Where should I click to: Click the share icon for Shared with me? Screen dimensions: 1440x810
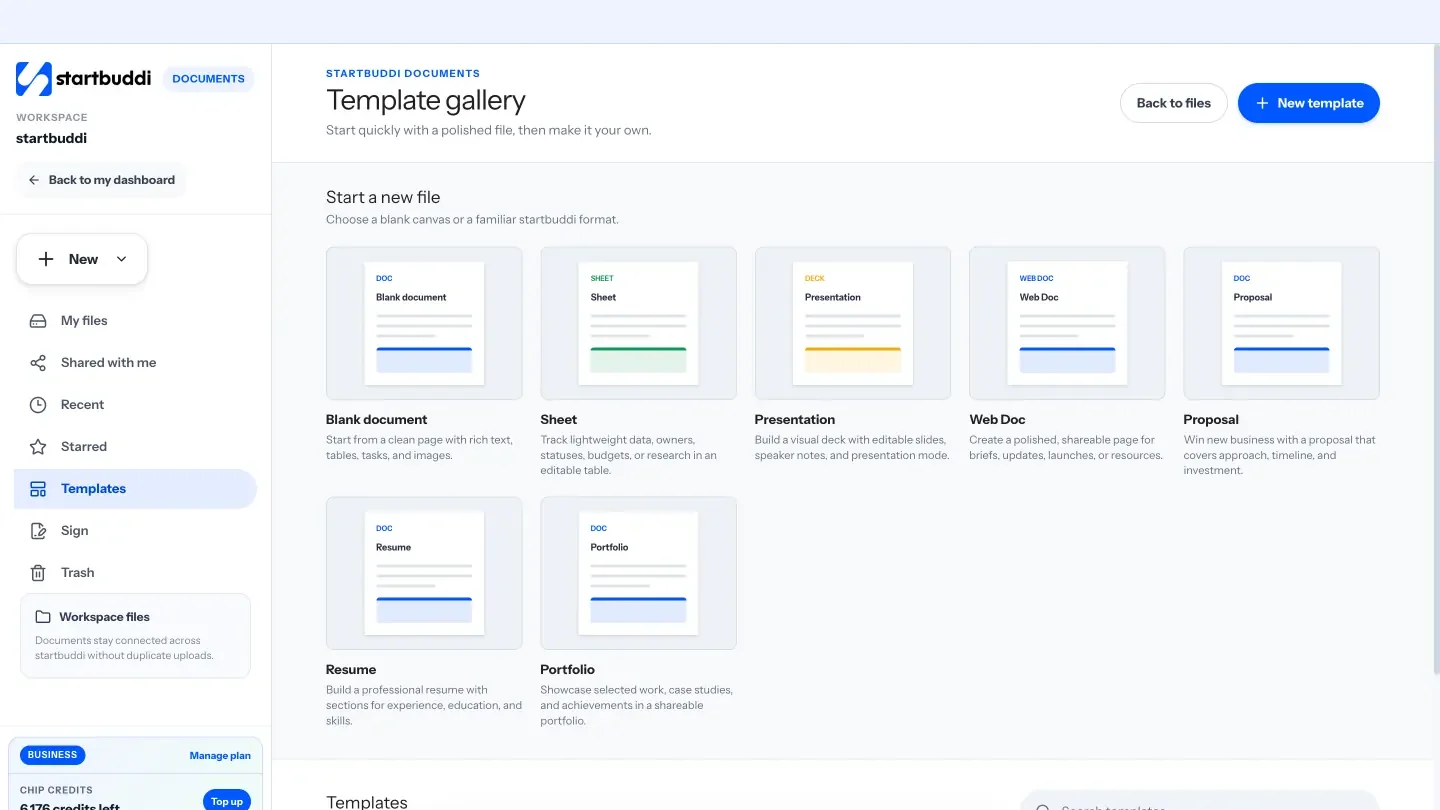38,363
